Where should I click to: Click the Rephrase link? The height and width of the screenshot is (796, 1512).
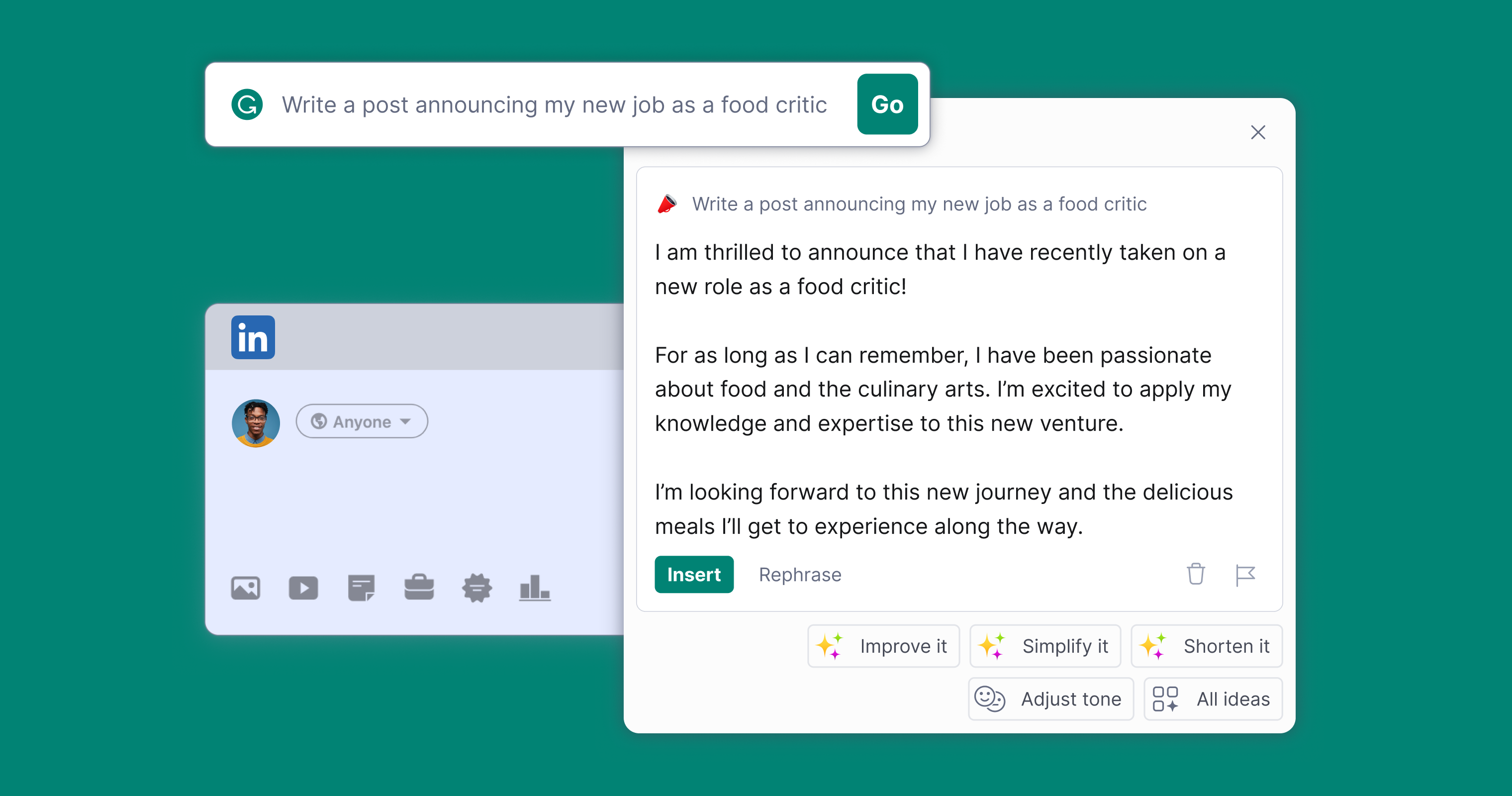tap(799, 574)
